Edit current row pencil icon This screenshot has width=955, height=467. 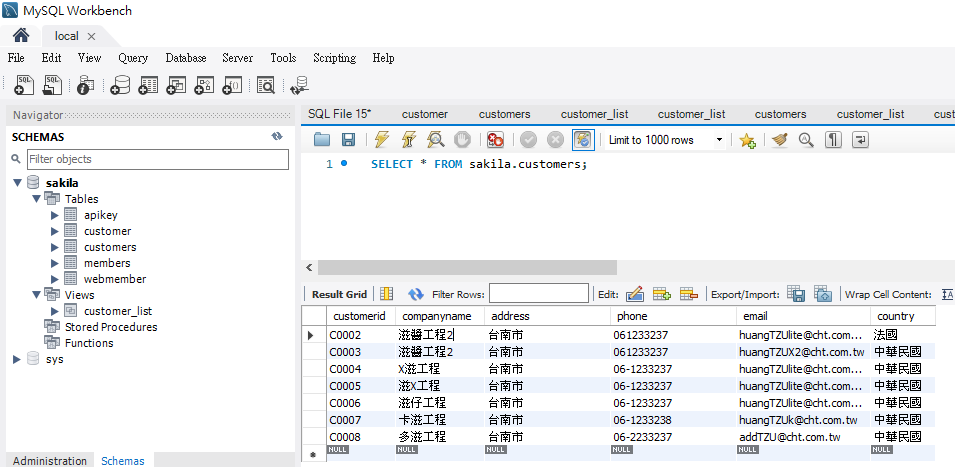[x=635, y=294]
